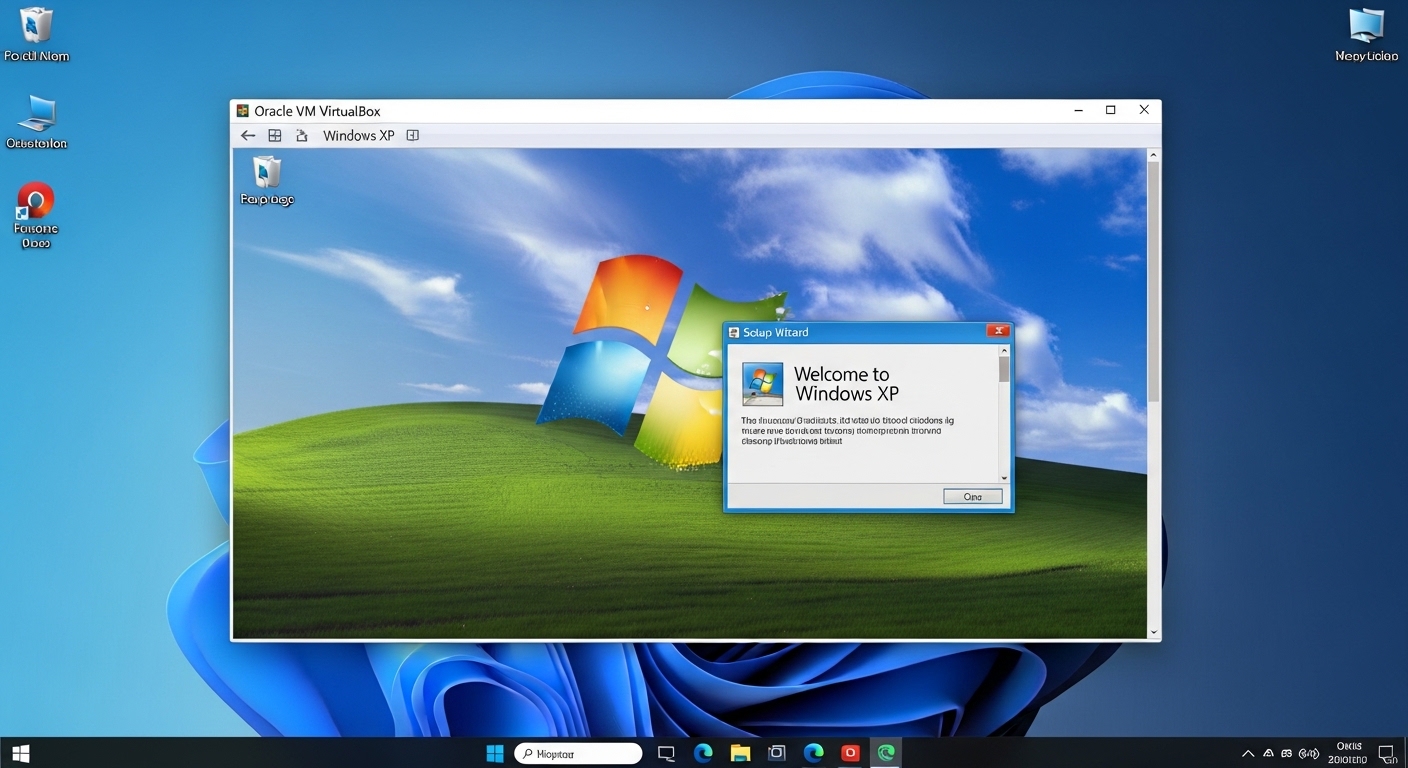Open the clock in the system tray
Image resolution: width=1408 pixels, height=768 pixels.
point(1347,751)
